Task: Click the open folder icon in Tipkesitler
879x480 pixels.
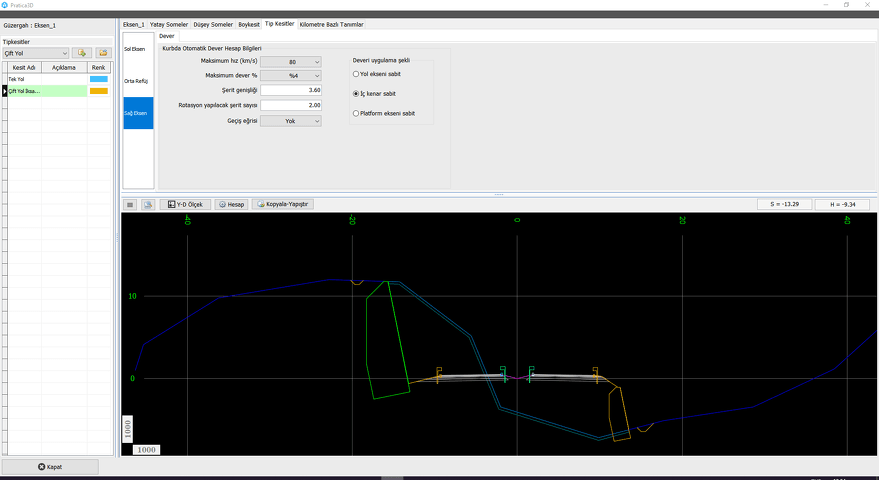Action: 102,53
